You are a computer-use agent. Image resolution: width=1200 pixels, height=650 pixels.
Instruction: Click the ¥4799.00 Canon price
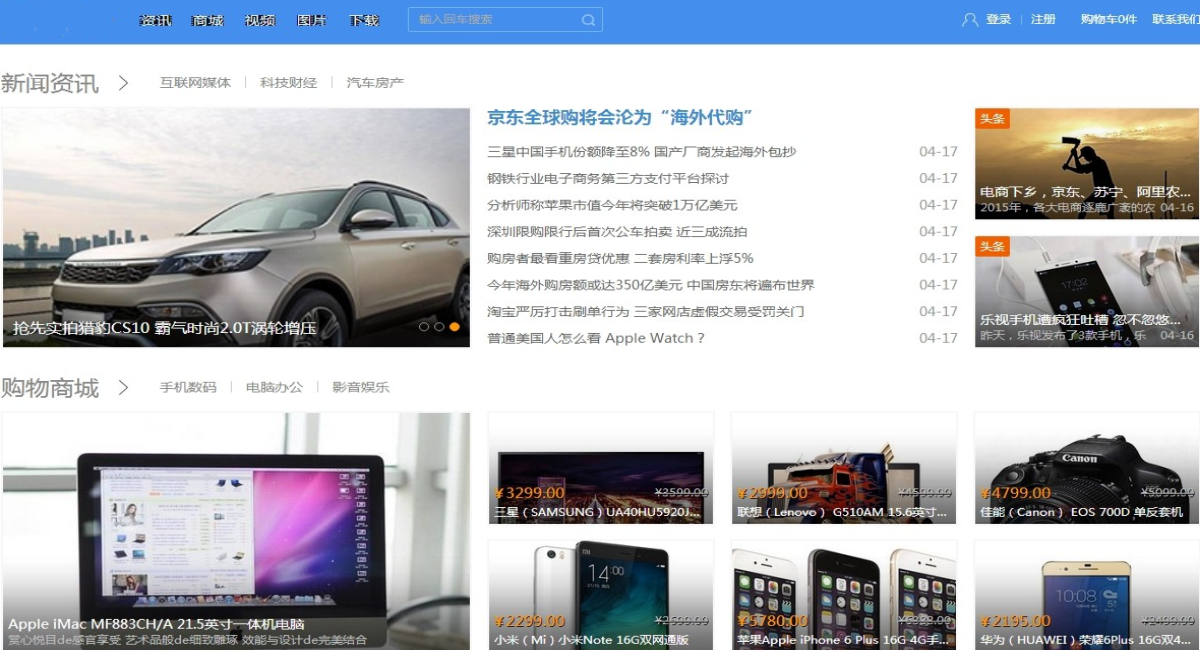[x=1016, y=493]
